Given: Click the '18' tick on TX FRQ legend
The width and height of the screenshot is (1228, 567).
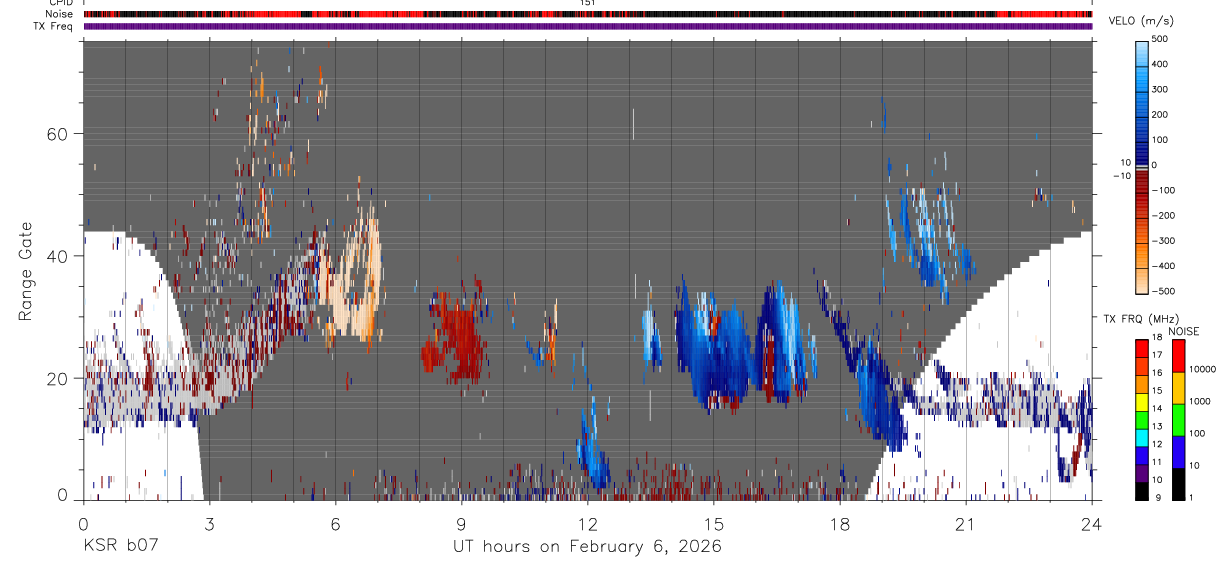Looking at the screenshot, I should [x=1158, y=337].
